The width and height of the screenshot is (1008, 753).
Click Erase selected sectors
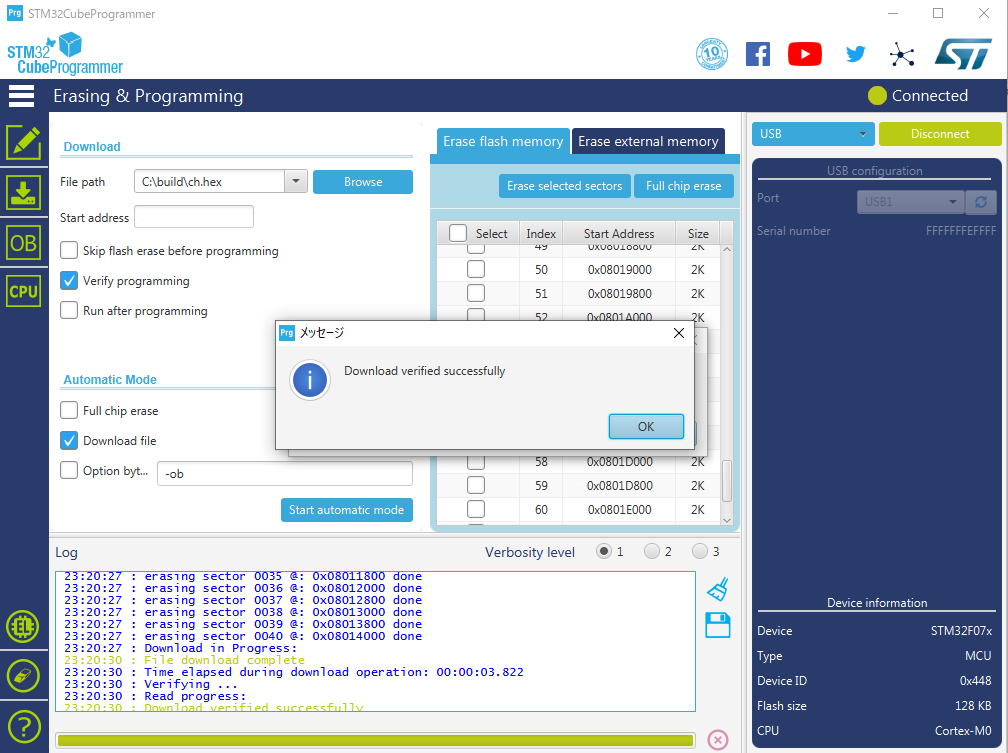pyautogui.click(x=564, y=186)
